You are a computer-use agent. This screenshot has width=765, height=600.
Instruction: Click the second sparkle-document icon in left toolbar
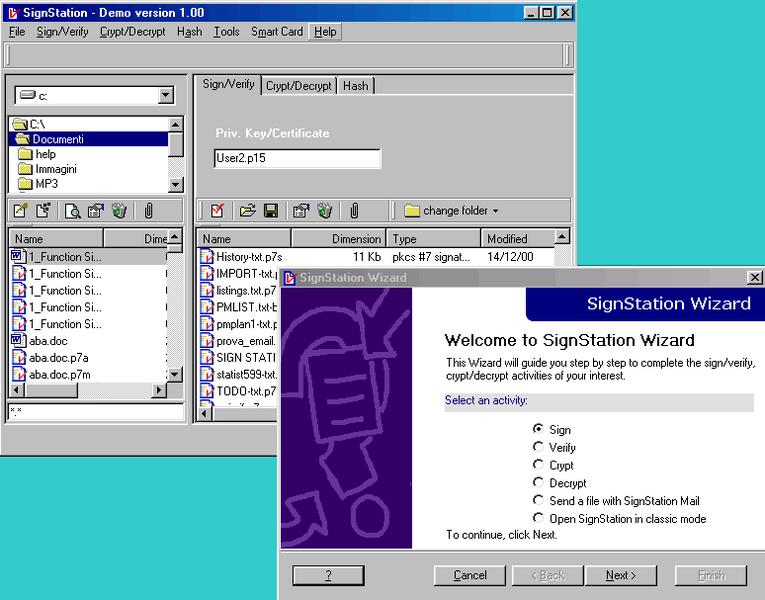[43, 211]
